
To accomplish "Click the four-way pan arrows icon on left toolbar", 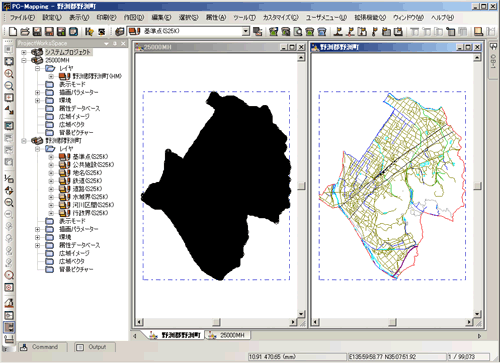I will coord(9,191).
